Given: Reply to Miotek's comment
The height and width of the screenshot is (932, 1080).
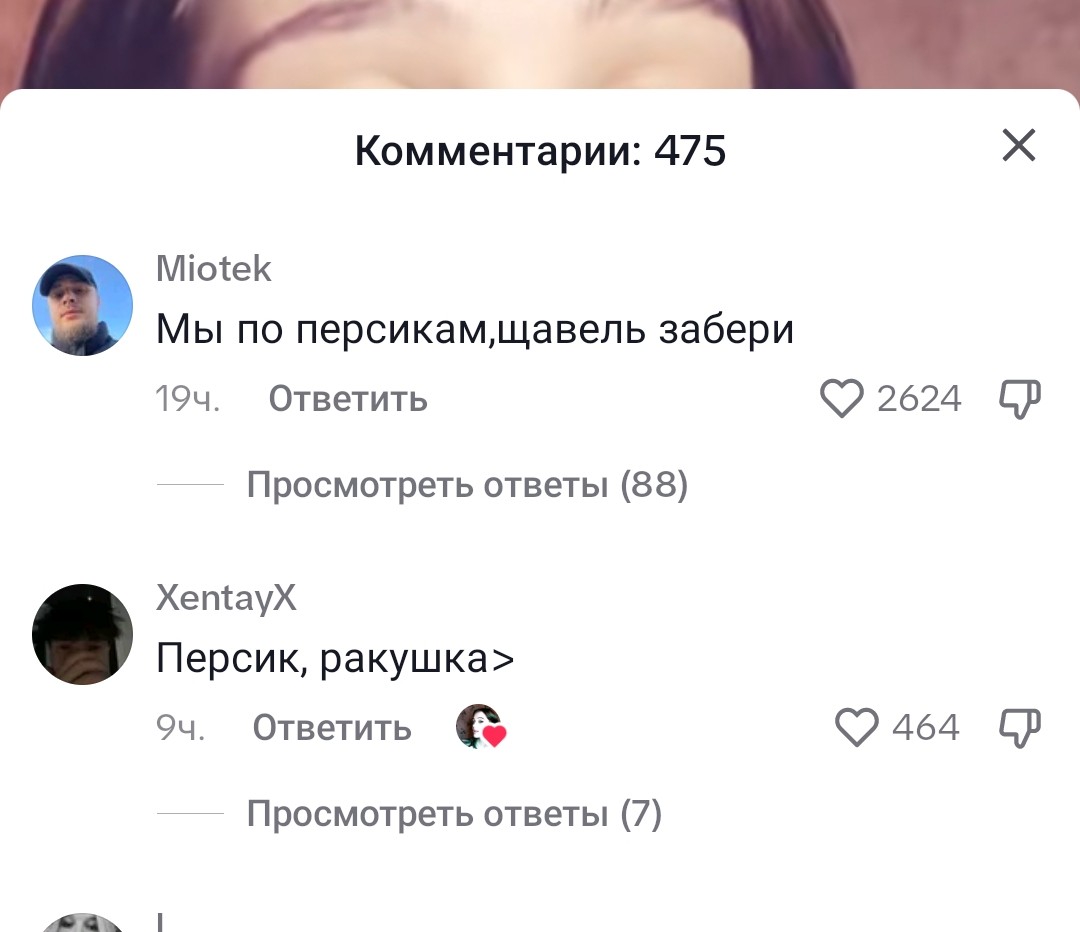Looking at the screenshot, I should (x=348, y=399).
